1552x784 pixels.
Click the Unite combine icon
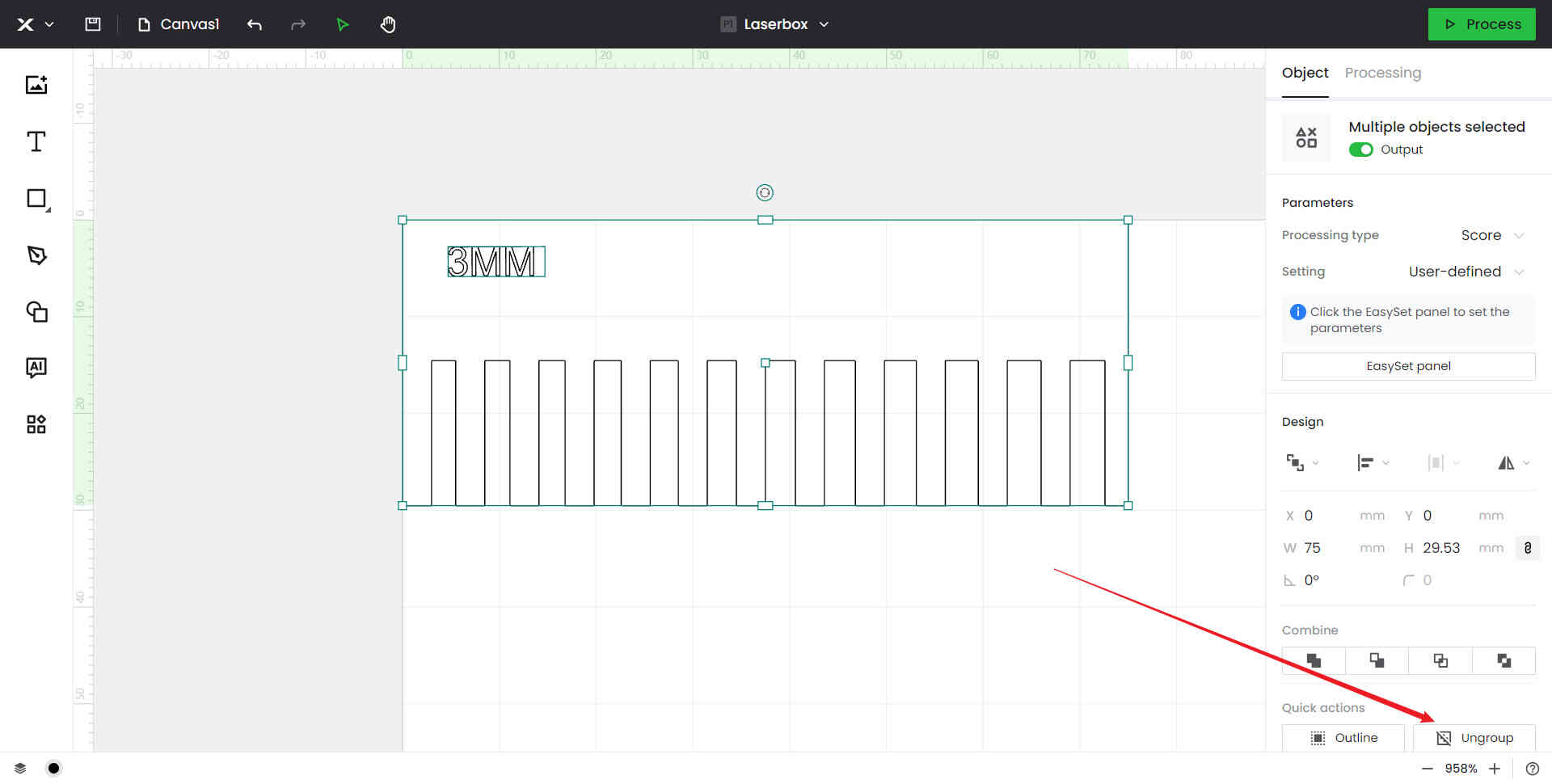1314,660
